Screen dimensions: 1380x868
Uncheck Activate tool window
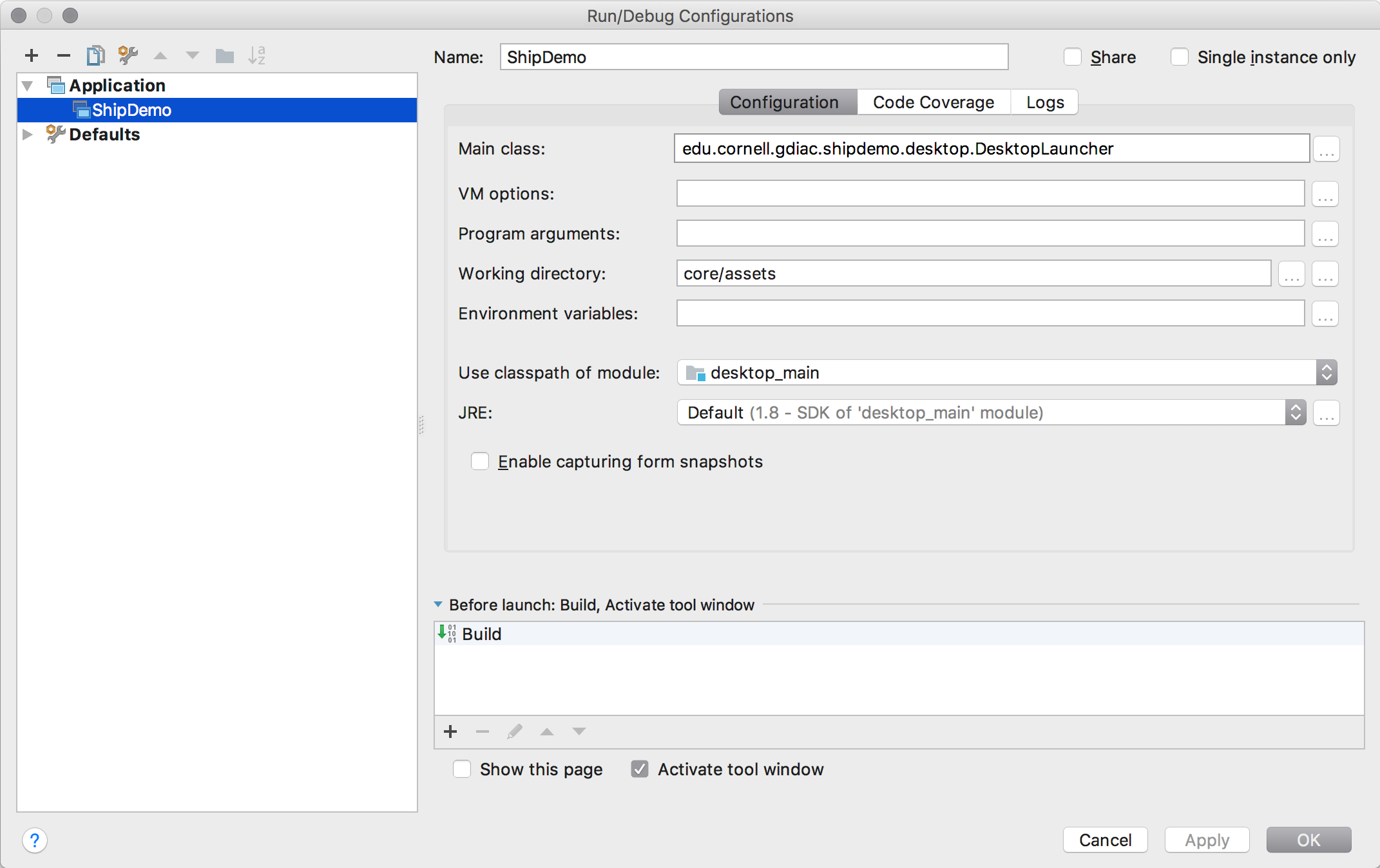(x=640, y=769)
